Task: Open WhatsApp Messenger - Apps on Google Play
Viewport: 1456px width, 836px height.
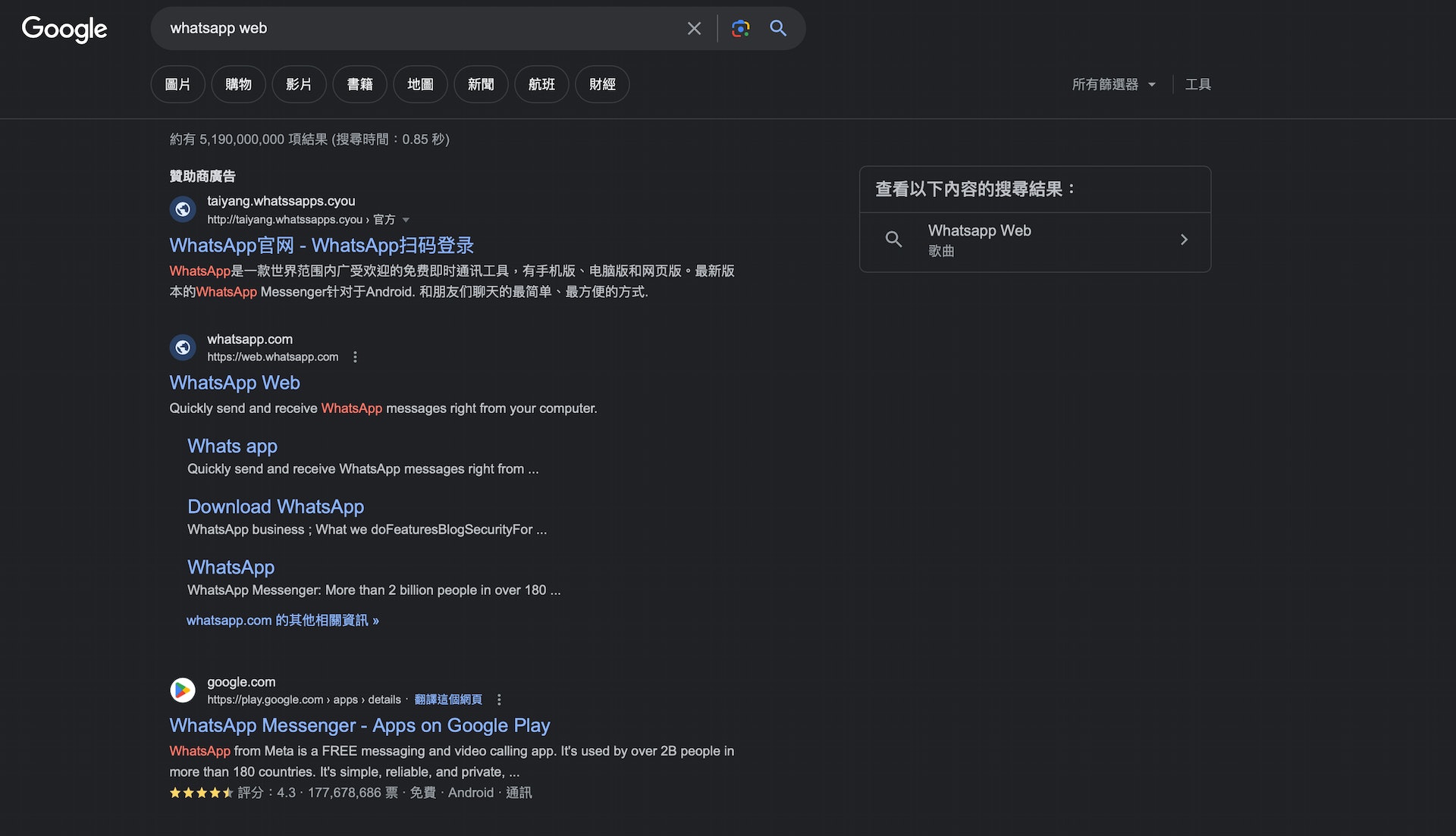Action: pyautogui.click(x=359, y=725)
